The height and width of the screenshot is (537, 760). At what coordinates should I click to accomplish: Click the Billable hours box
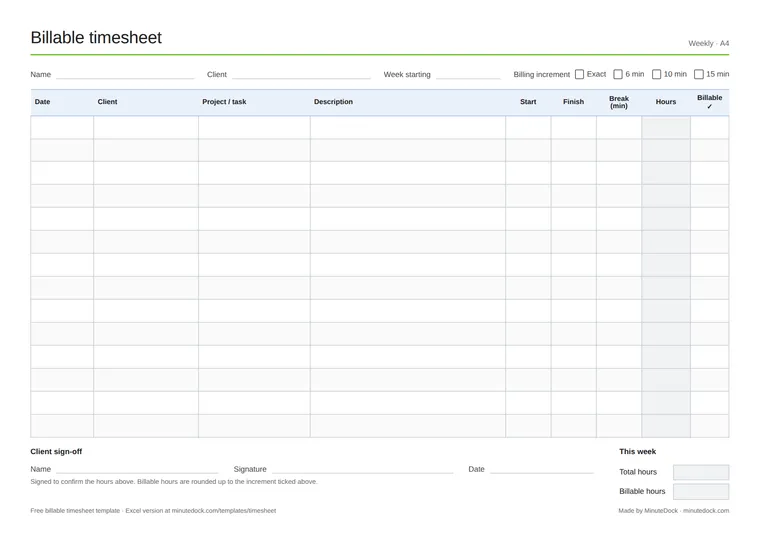pos(701,491)
